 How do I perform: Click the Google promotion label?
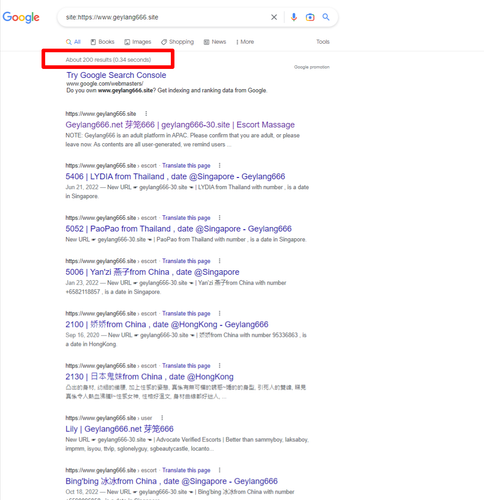coord(312,67)
